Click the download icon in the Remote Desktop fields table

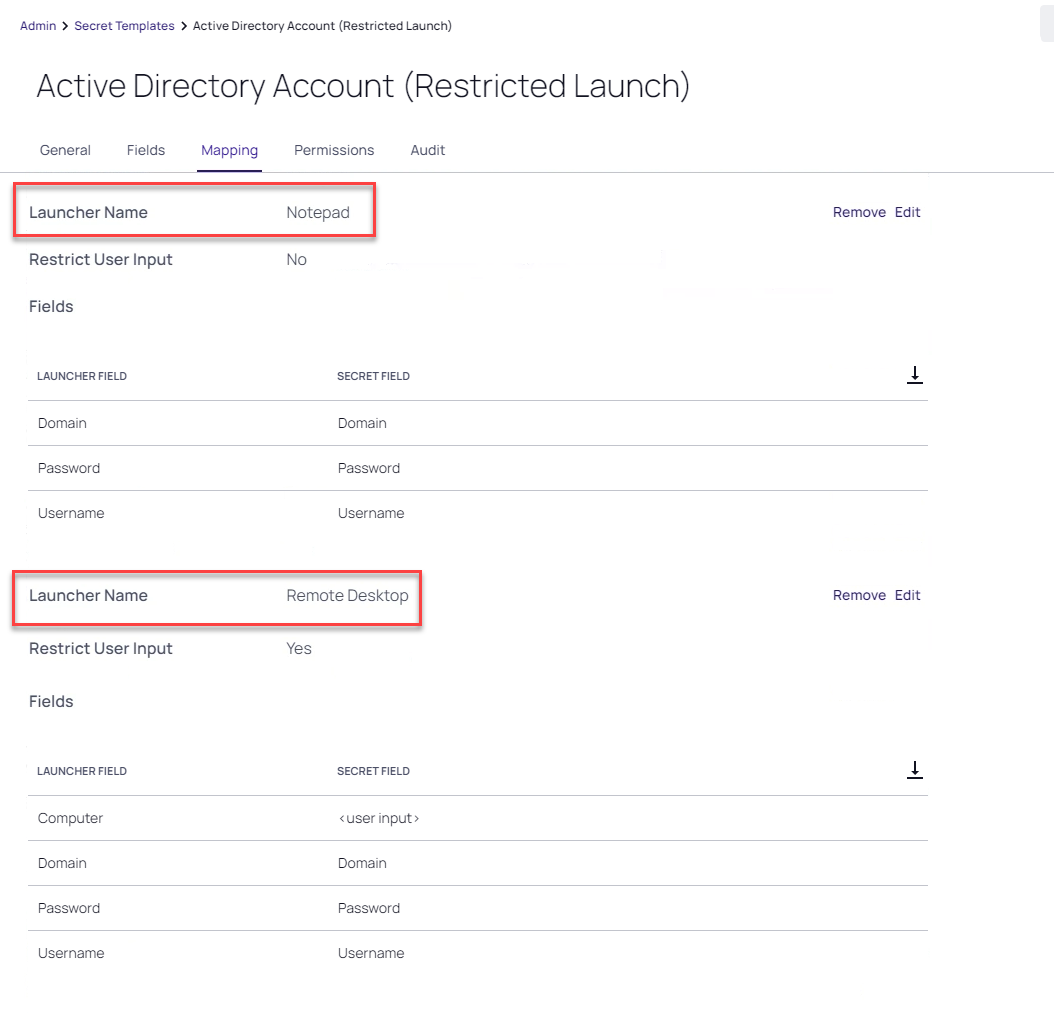pos(914,770)
